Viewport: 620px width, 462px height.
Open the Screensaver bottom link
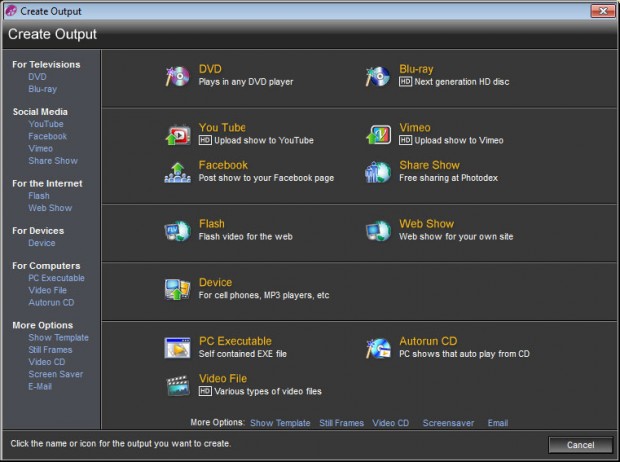coord(448,423)
